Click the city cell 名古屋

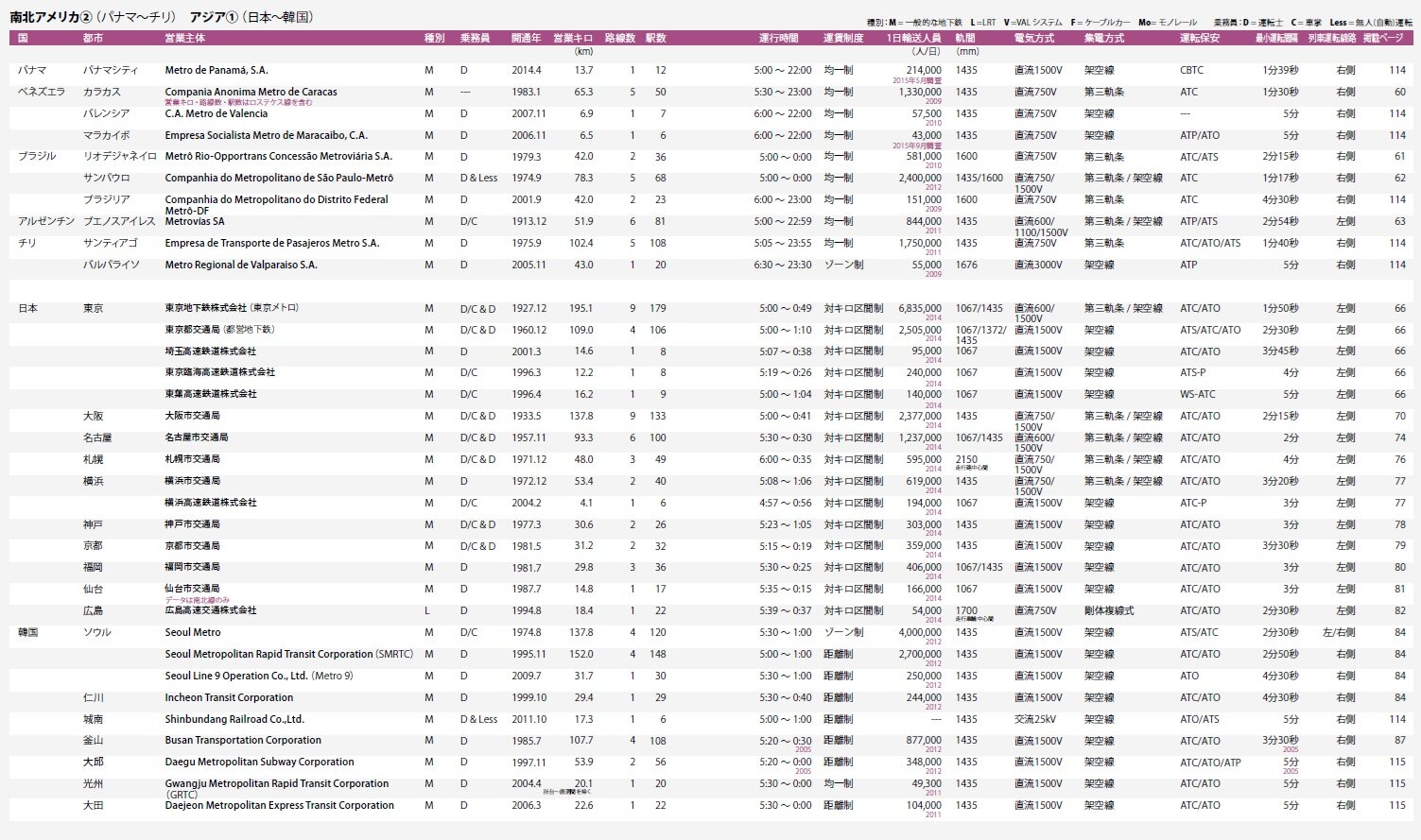coord(97,438)
